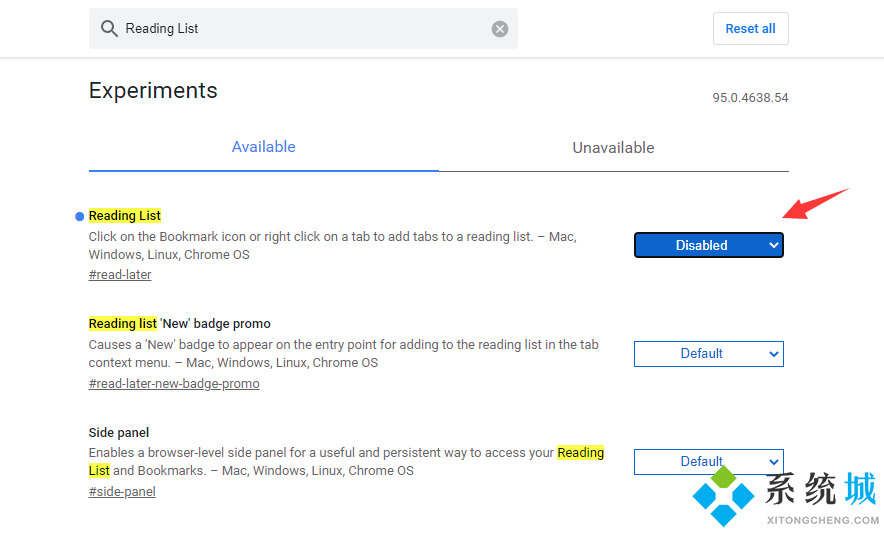Follow the #read-later anchor link
884x538 pixels.
click(x=120, y=275)
